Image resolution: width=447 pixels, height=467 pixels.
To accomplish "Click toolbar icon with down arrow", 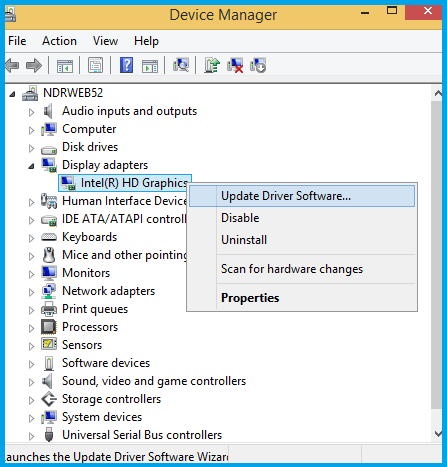I will [x=258, y=65].
